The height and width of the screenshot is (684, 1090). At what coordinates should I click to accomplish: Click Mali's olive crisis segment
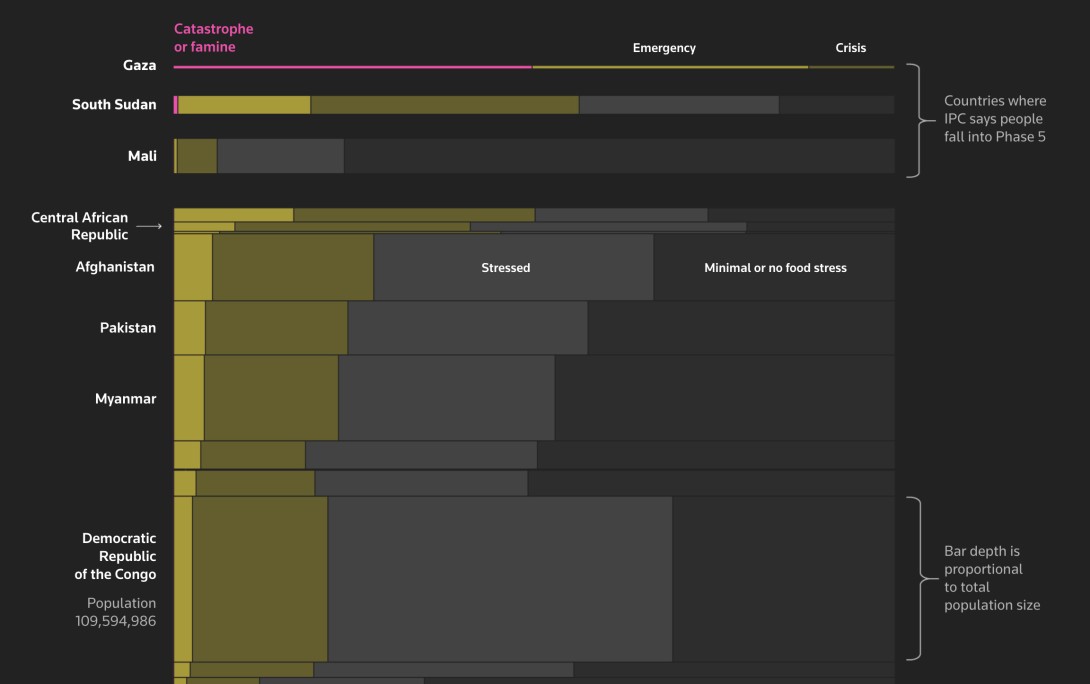click(197, 156)
